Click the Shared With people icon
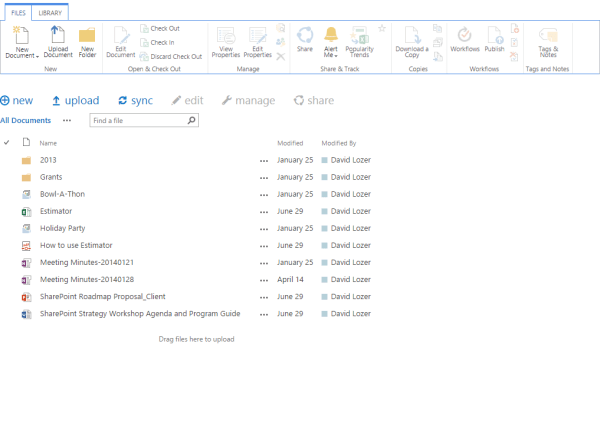The image size is (600, 421). point(281,42)
